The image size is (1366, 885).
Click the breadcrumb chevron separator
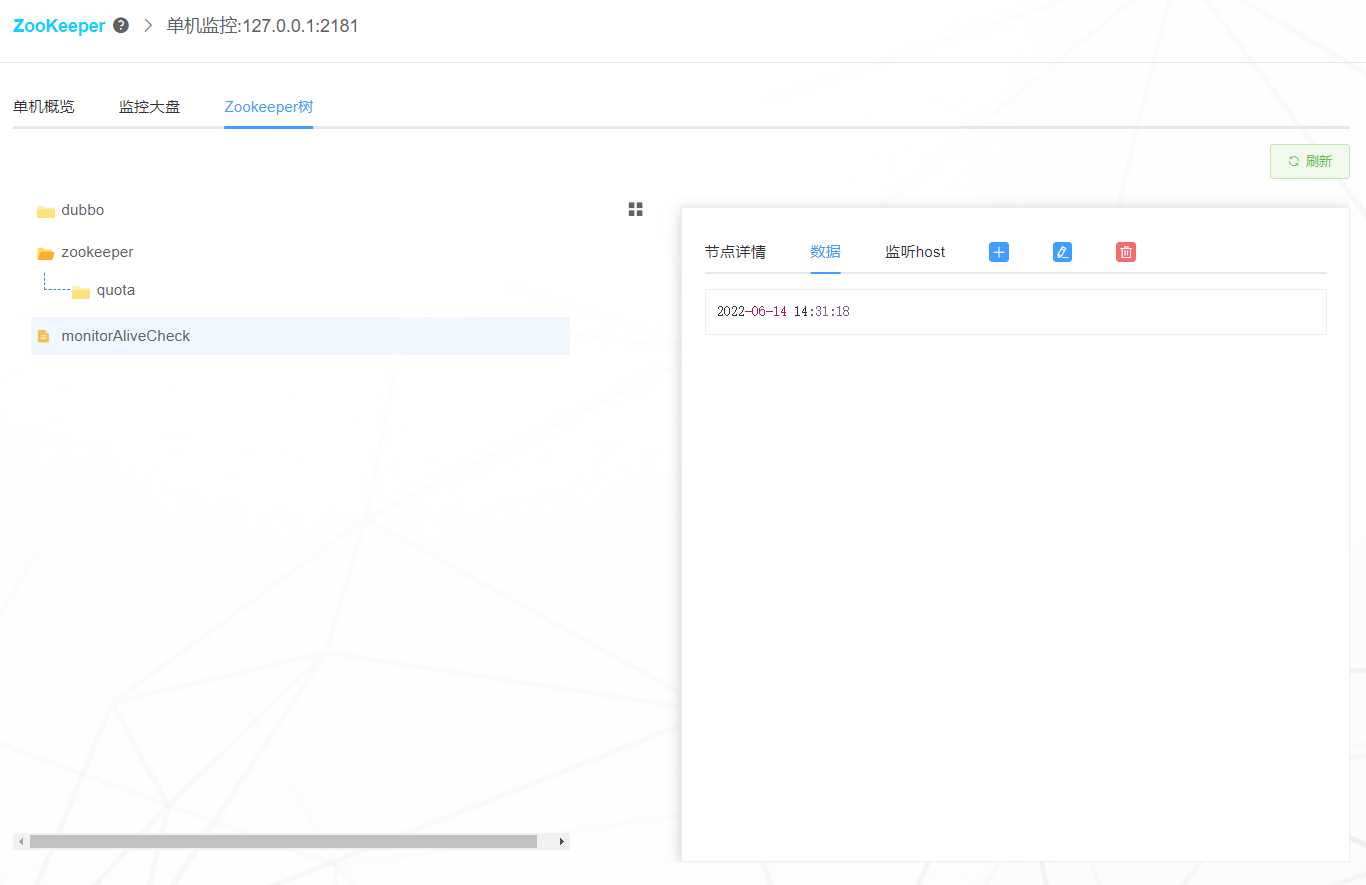[x=148, y=26]
